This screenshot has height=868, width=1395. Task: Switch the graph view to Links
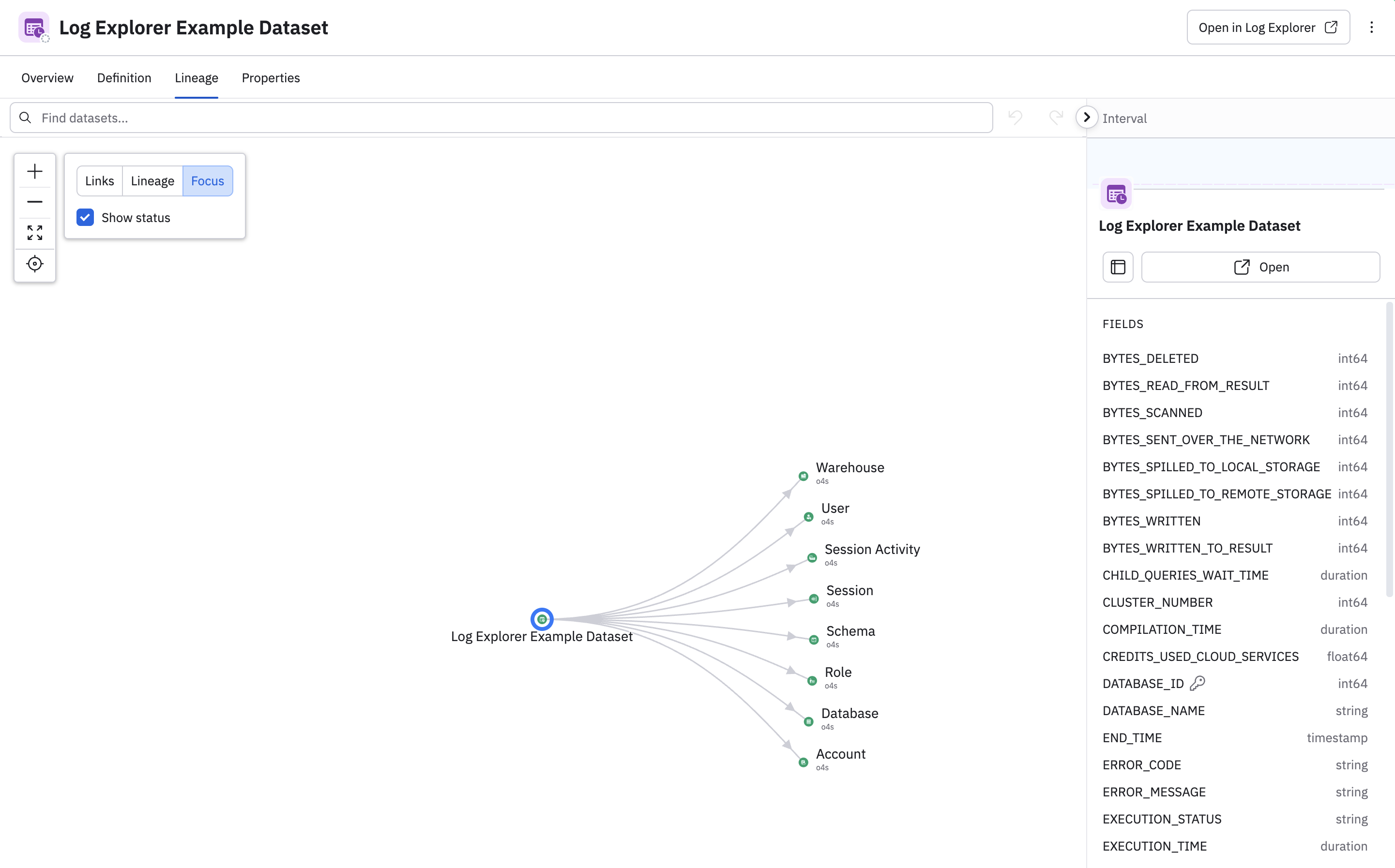[x=99, y=180]
